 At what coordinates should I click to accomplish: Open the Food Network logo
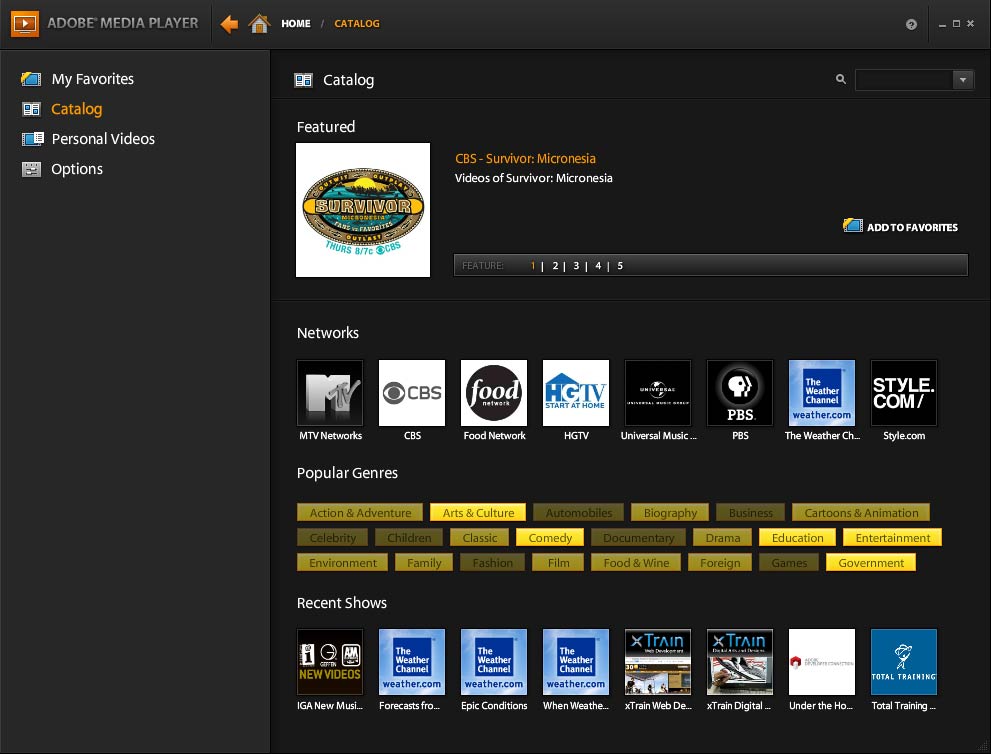coord(494,392)
